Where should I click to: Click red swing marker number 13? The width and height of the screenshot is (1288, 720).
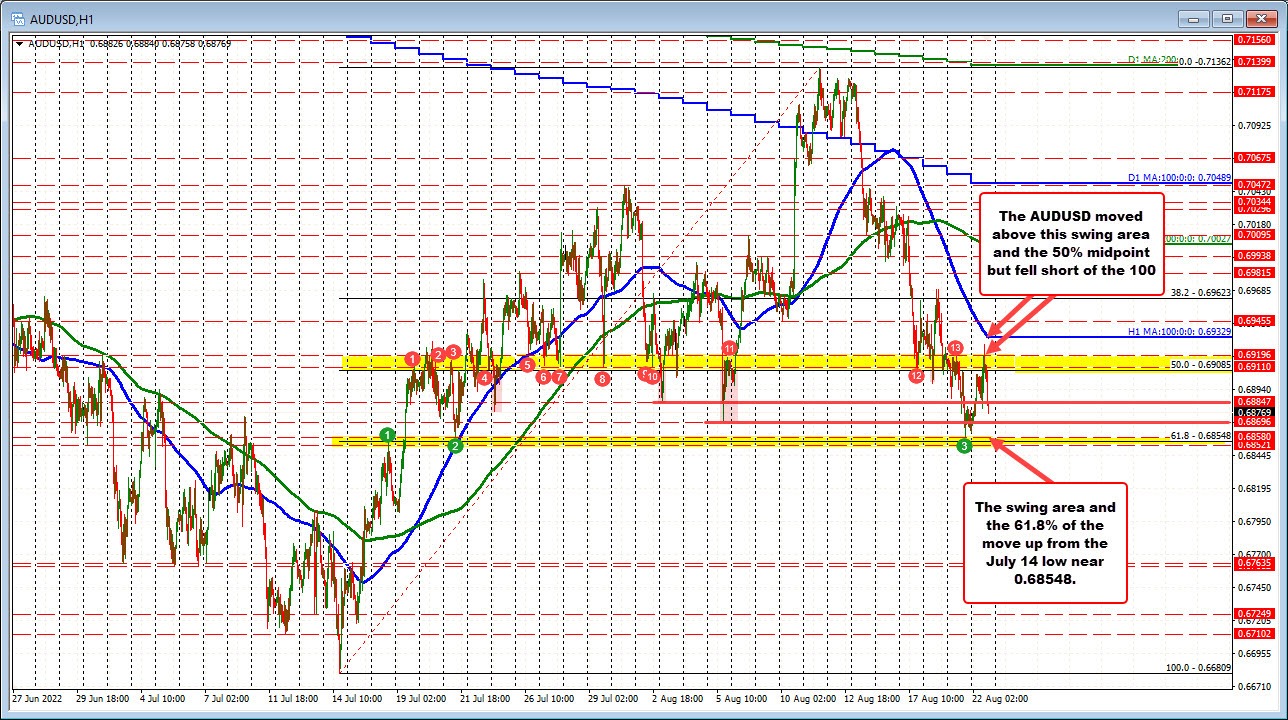click(x=955, y=347)
